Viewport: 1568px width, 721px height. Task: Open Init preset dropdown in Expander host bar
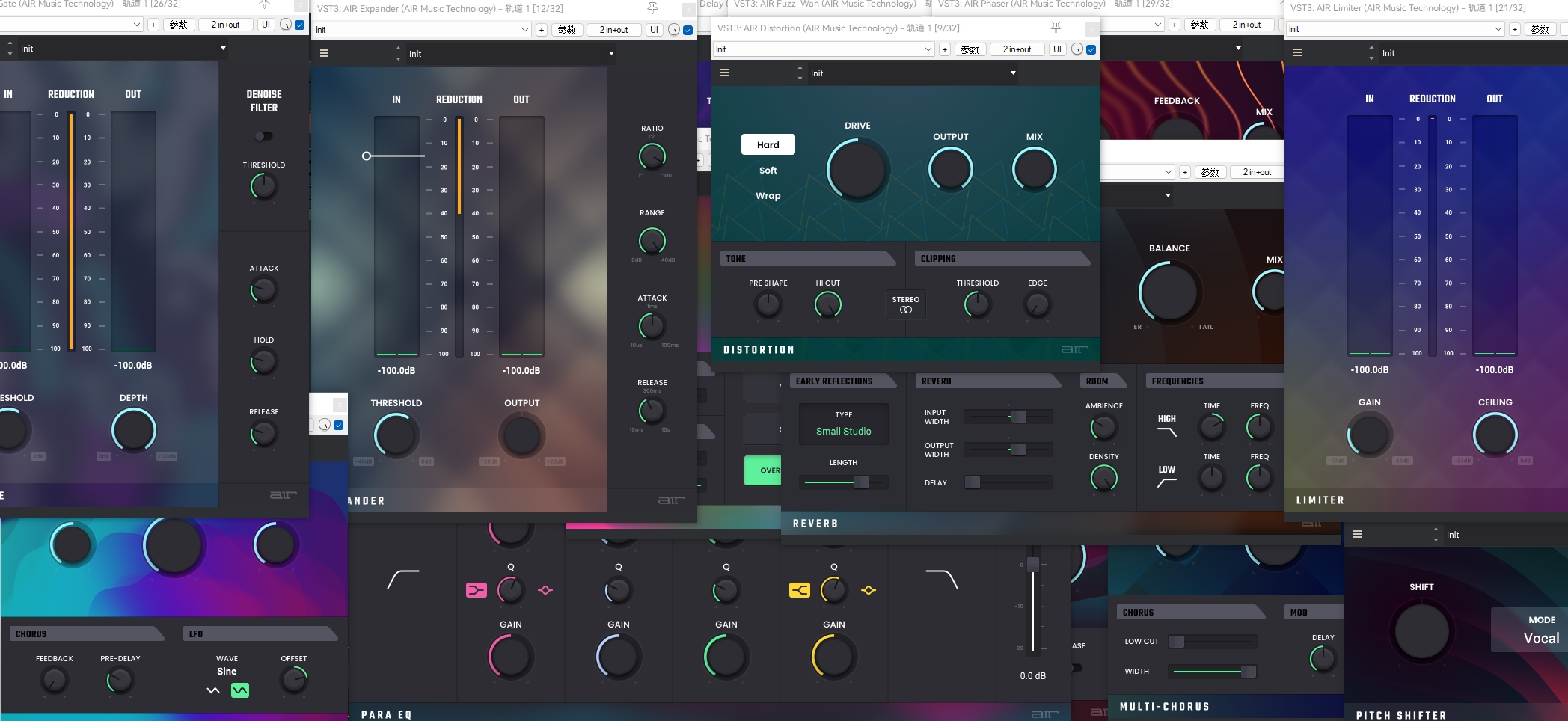coord(422,30)
